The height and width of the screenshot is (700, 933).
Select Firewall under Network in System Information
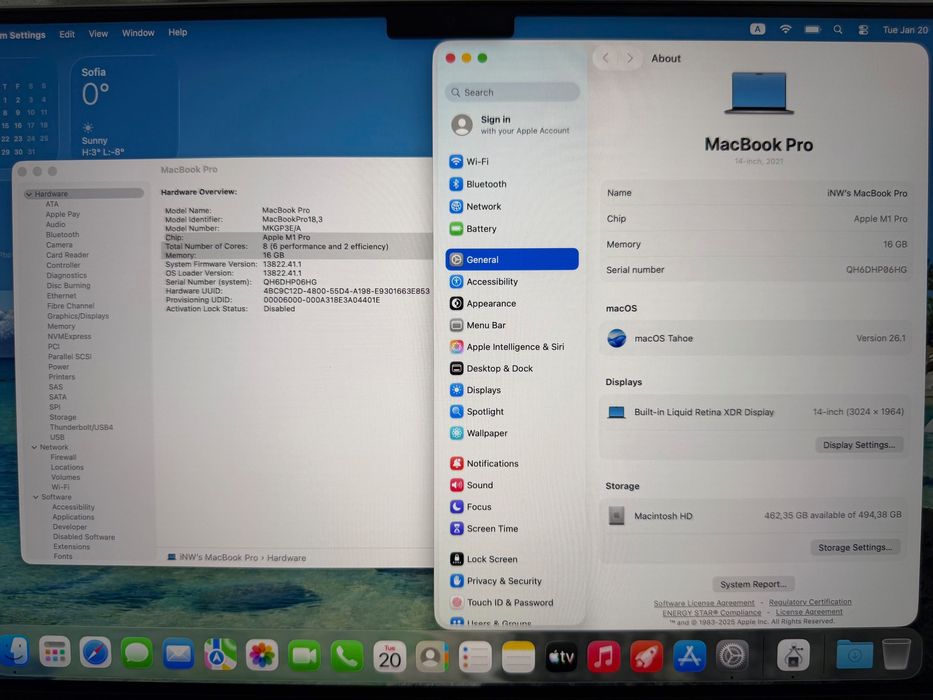point(64,457)
